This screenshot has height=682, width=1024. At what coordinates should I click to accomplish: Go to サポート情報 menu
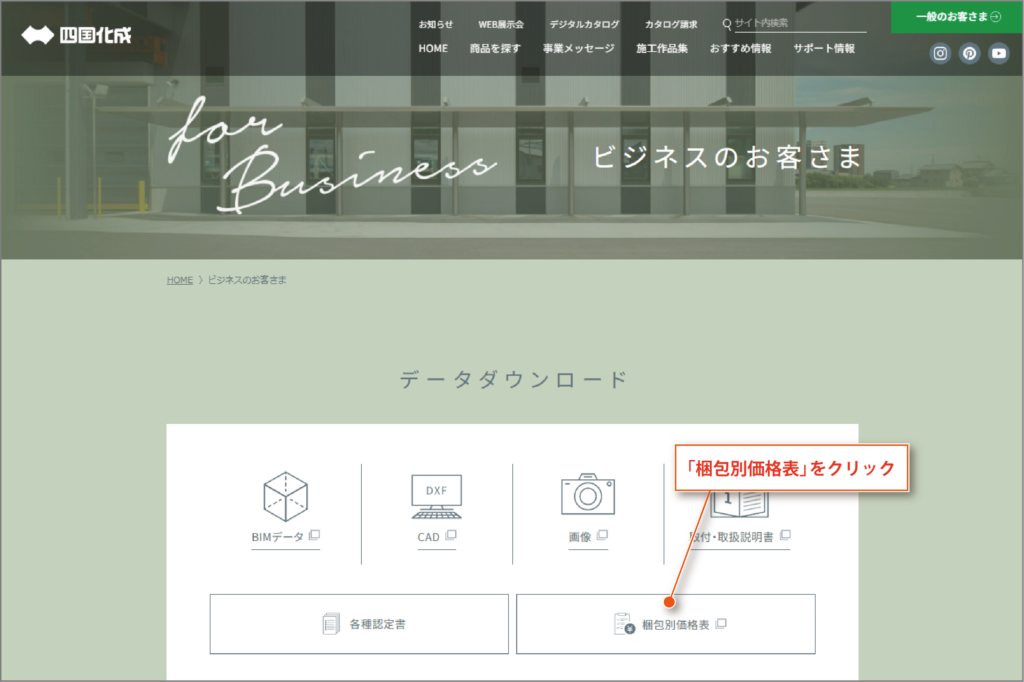[x=824, y=48]
